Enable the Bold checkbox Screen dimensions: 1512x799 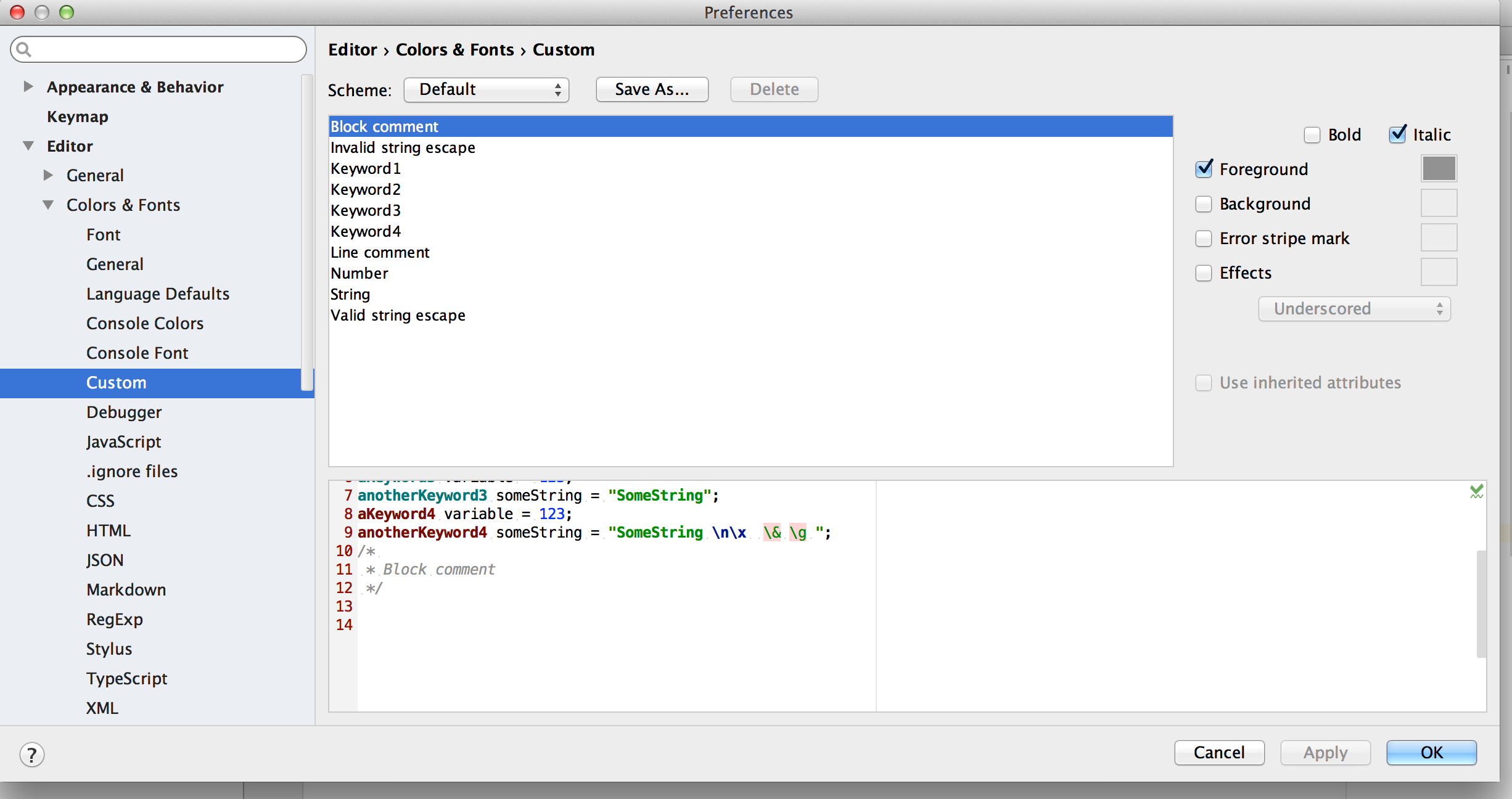[x=1312, y=135]
